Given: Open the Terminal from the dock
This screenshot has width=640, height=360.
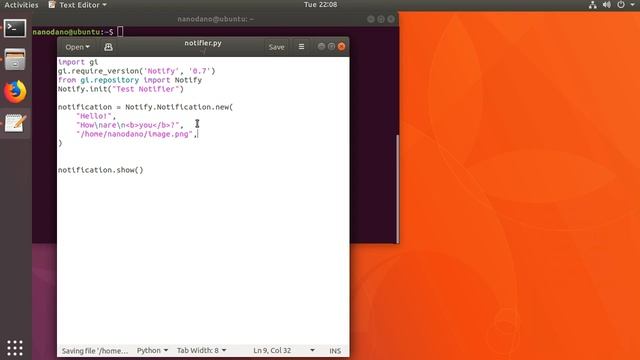Looking at the screenshot, I should (15, 29).
